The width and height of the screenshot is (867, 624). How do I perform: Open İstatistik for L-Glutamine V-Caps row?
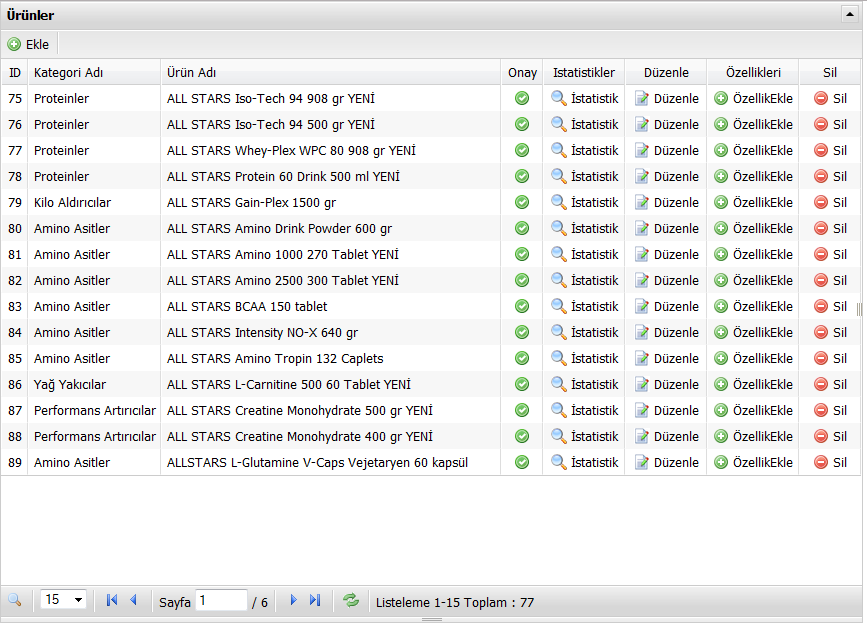coord(584,462)
